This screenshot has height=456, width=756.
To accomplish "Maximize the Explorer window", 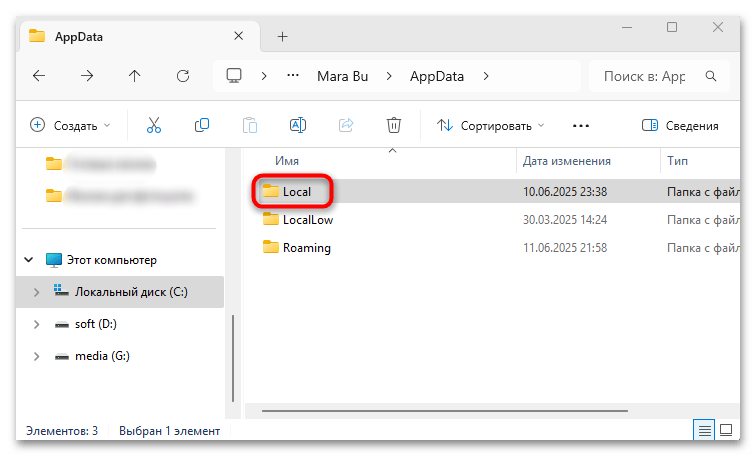I will 672,27.
